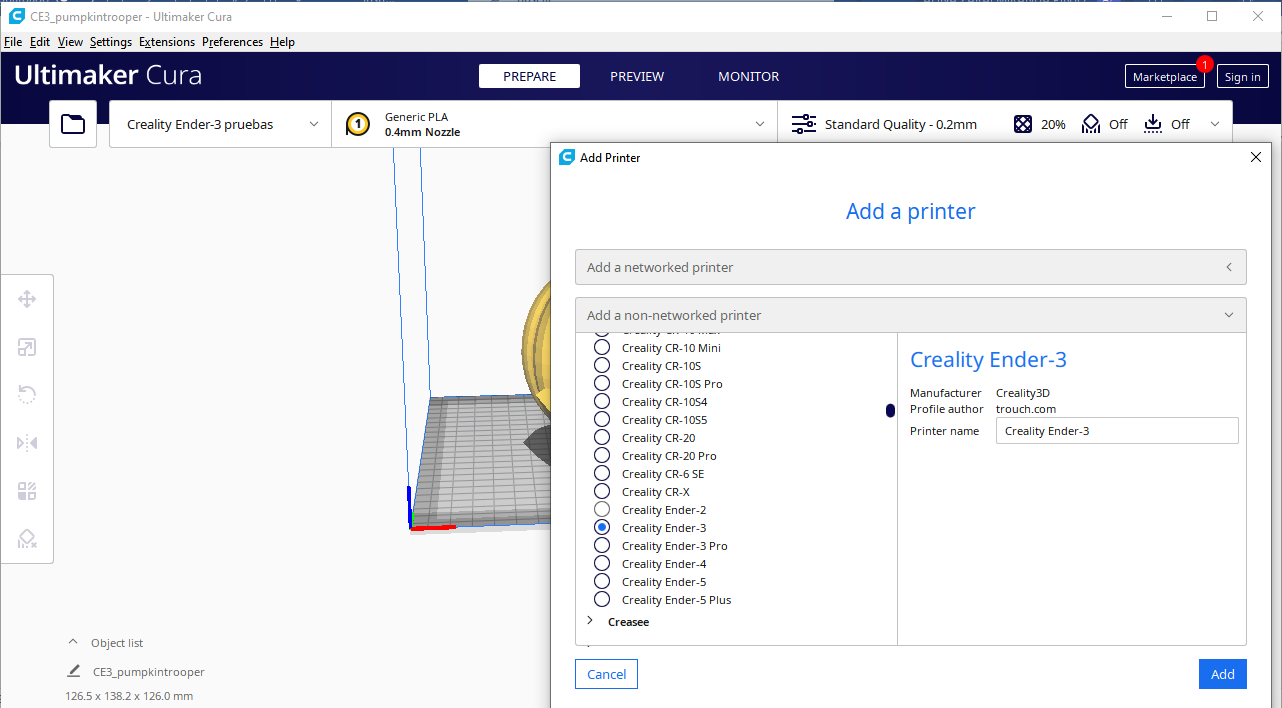
Task: Click the extruder 1 material icon
Action: 358,124
